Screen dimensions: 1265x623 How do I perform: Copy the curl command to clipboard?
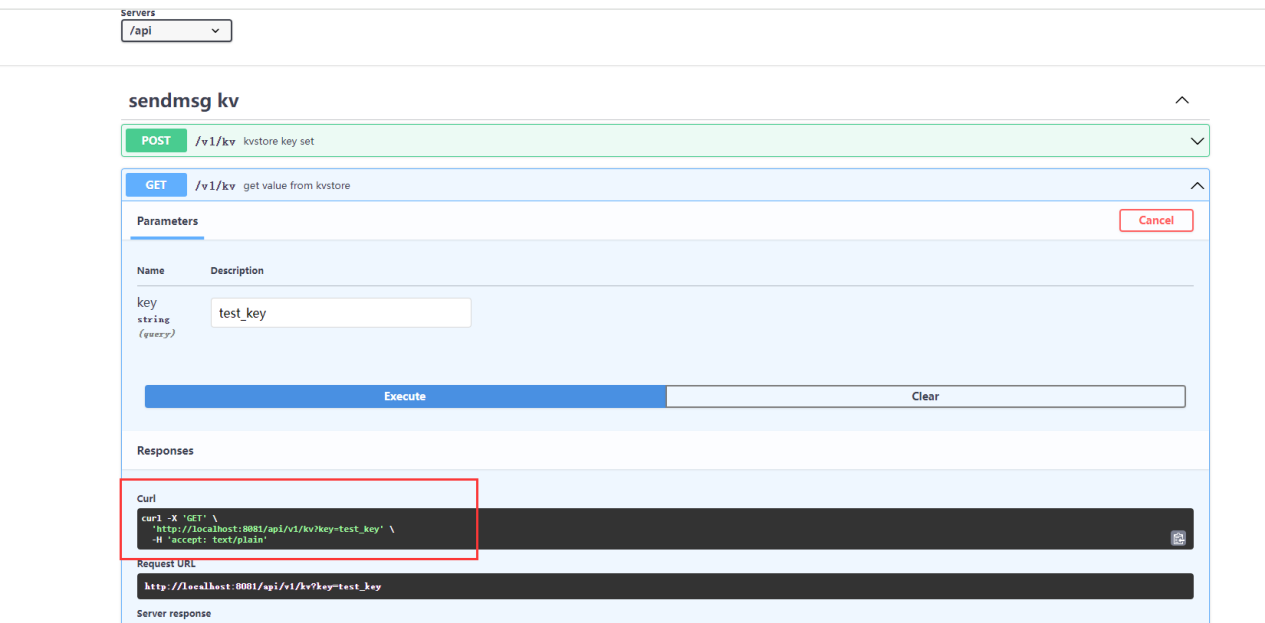click(x=1178, y=538)
